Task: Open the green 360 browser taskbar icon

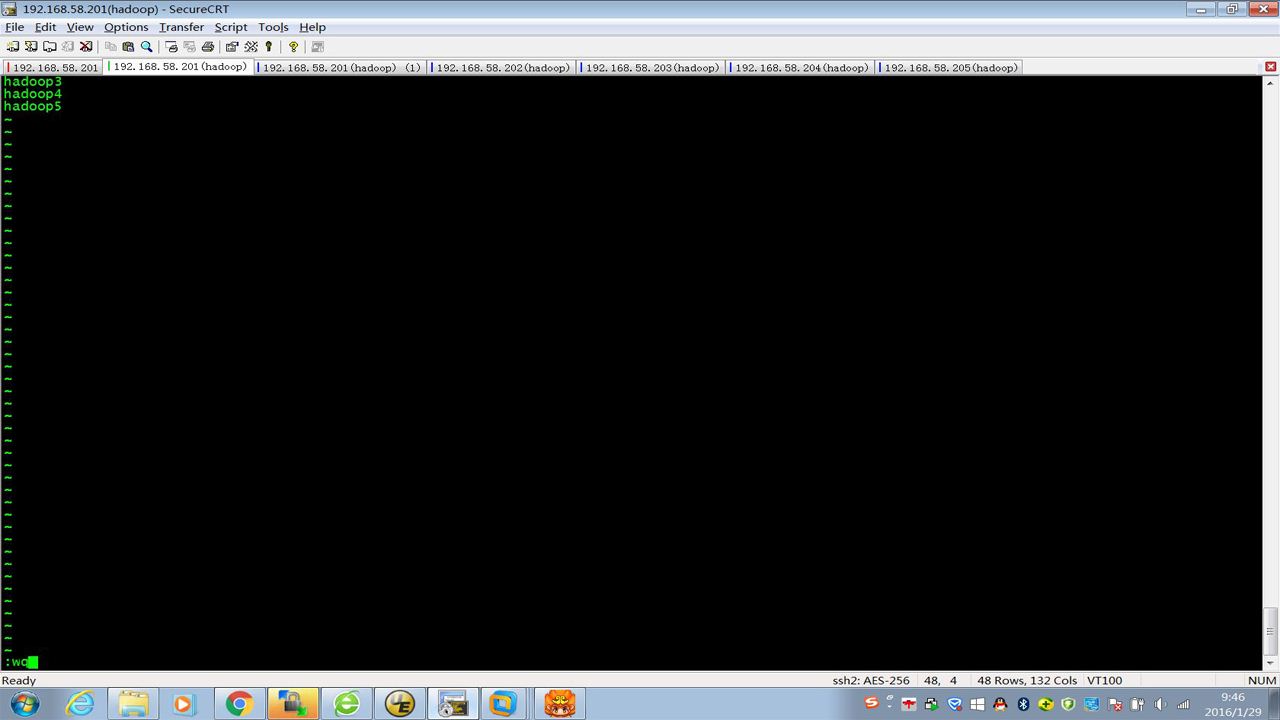Action: click(347, 704)
